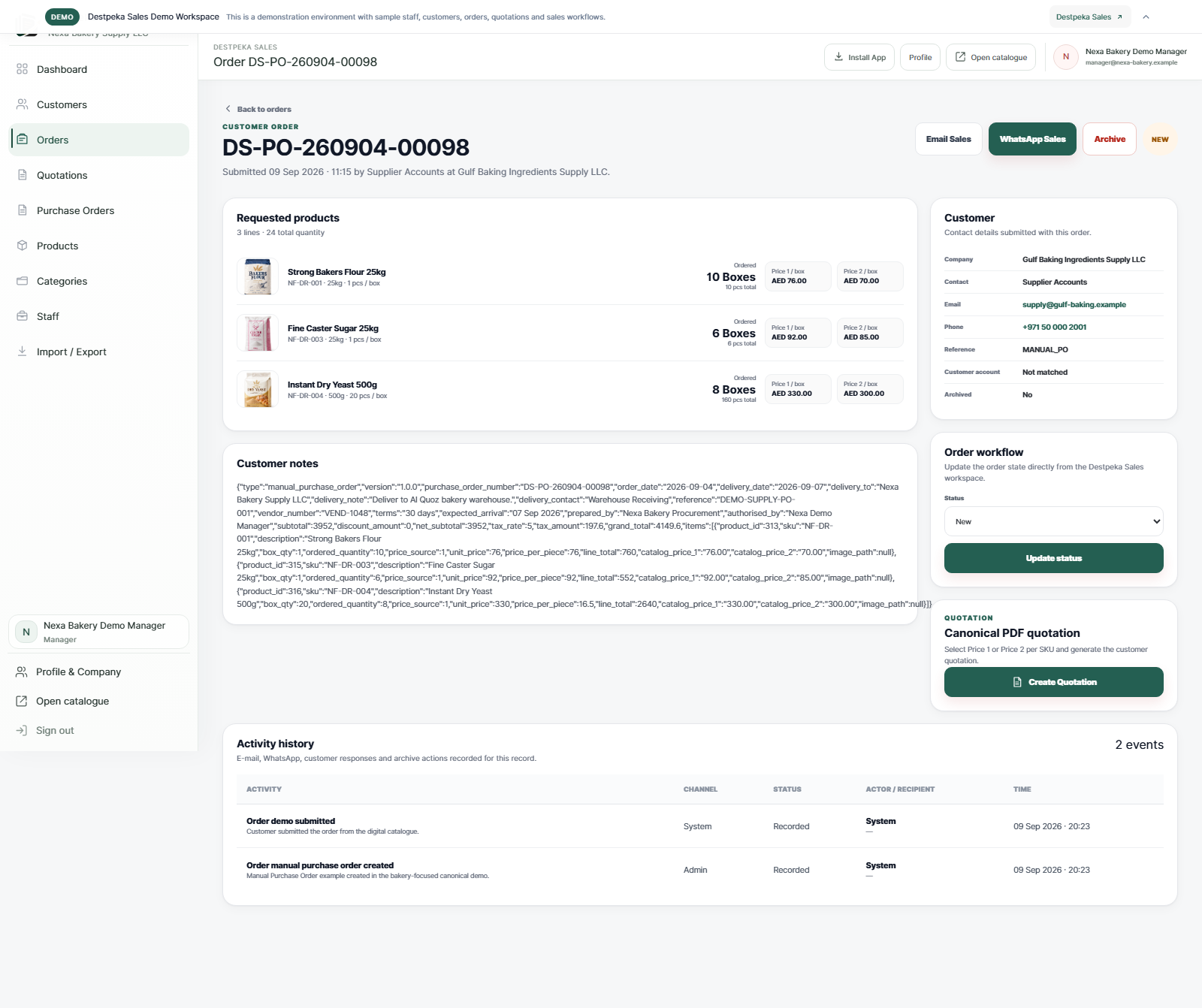Click the Open catalogue icon in sidebar
This screenshot has height=1008, width=1202.
click(x=21, y=701)
